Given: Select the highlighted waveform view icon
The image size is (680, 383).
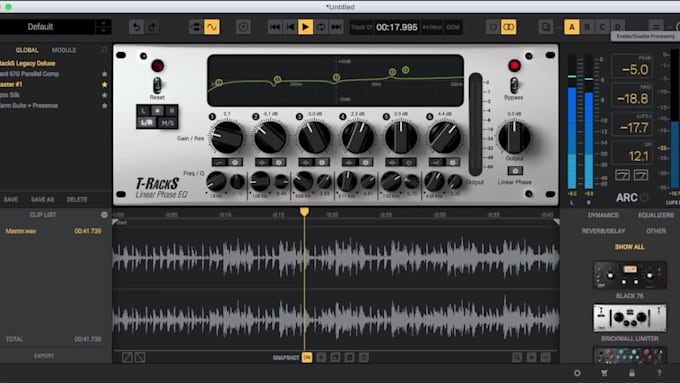Looking at the screenshot, I should [x=212, y=27].
